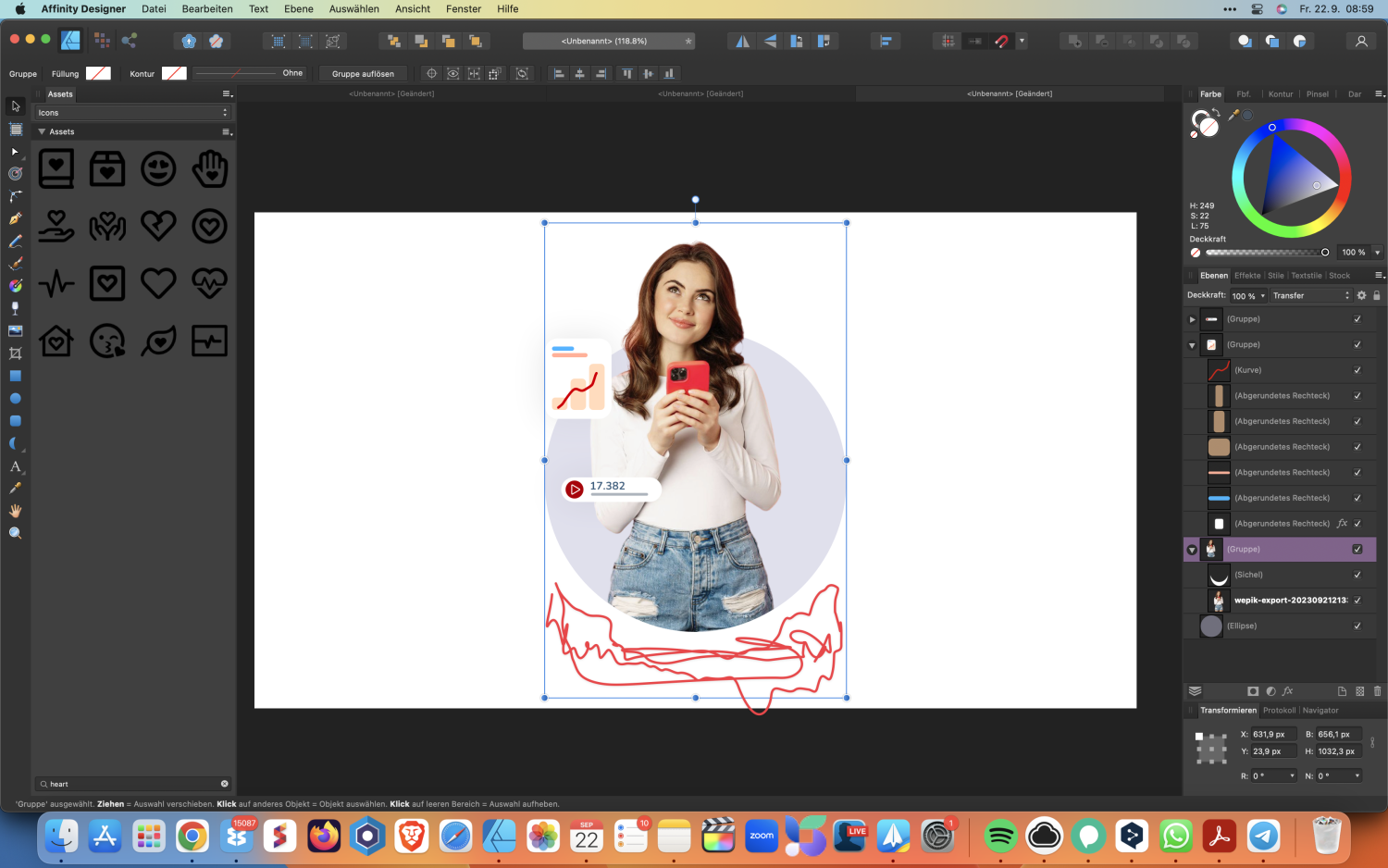Hide the Sichel layer
Screen dimensions: 1388x868
(1357, 575)
